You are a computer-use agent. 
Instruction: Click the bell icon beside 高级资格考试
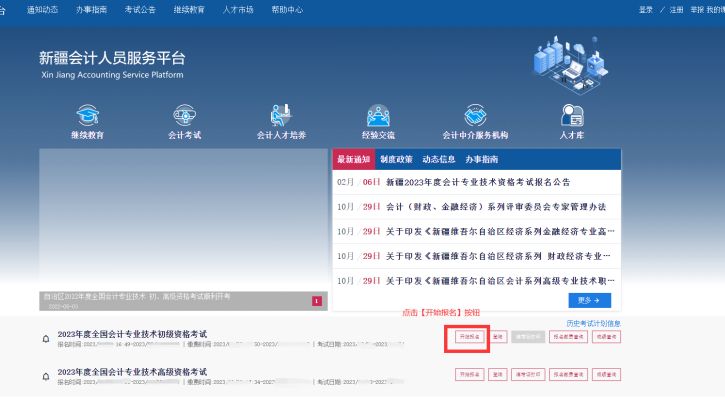click(x=46, y=377)
